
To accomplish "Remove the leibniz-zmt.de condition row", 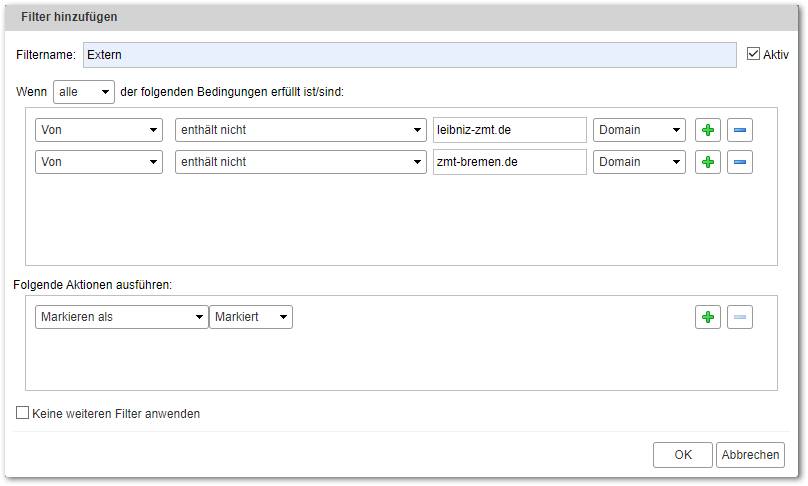I will coord(739,130).
